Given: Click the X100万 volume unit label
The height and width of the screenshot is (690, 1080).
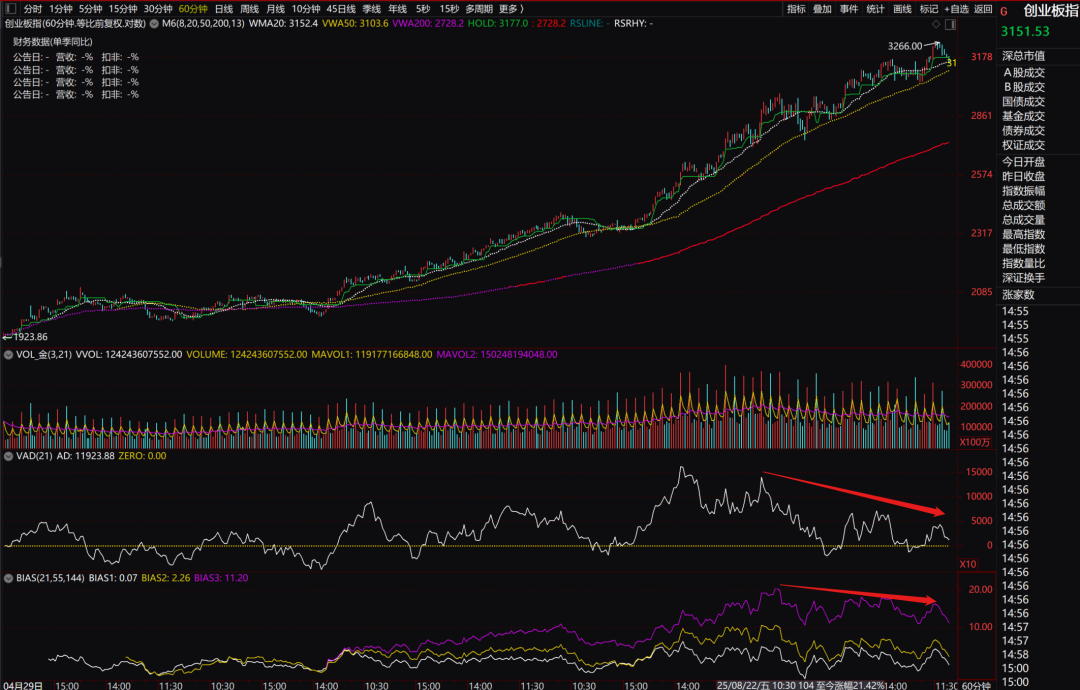Looking at the screenshot, I should [975, 442].
